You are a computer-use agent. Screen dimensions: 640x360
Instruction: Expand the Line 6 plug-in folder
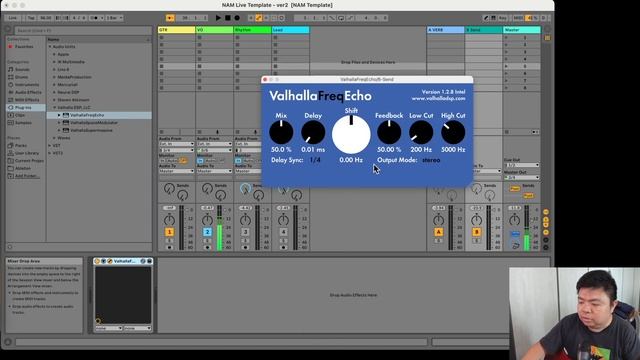pyautogui.click(x=54, y=69)
